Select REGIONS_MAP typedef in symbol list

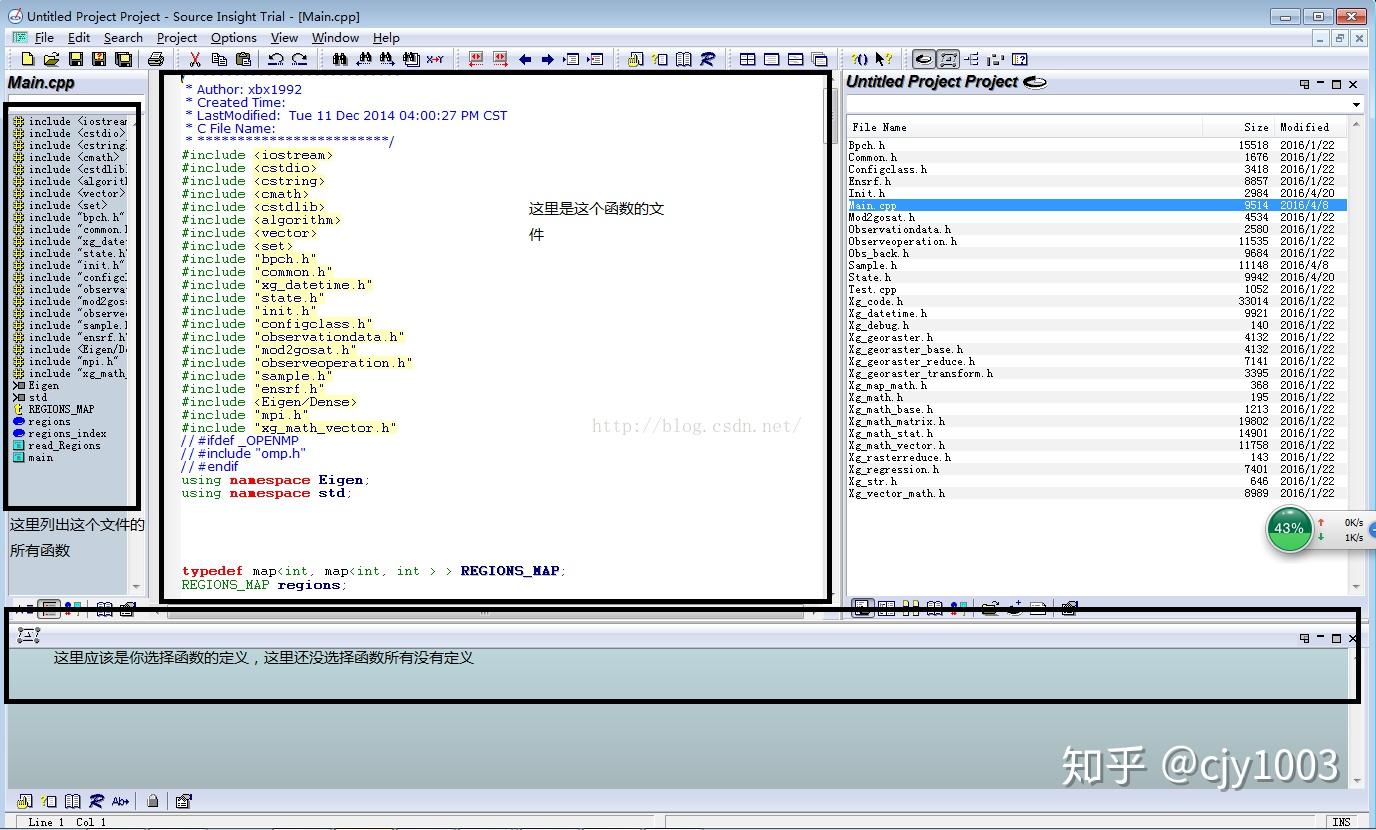61,409
